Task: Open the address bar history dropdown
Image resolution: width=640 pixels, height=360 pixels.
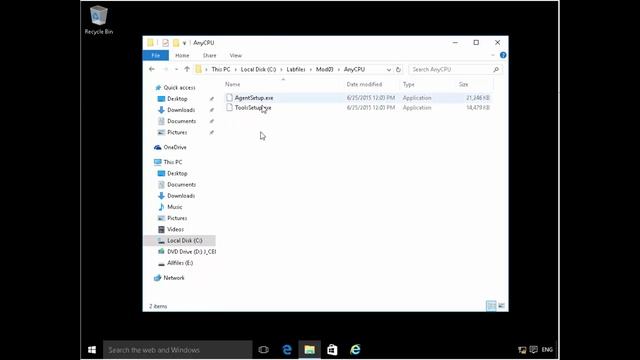Action: [389, 70]
